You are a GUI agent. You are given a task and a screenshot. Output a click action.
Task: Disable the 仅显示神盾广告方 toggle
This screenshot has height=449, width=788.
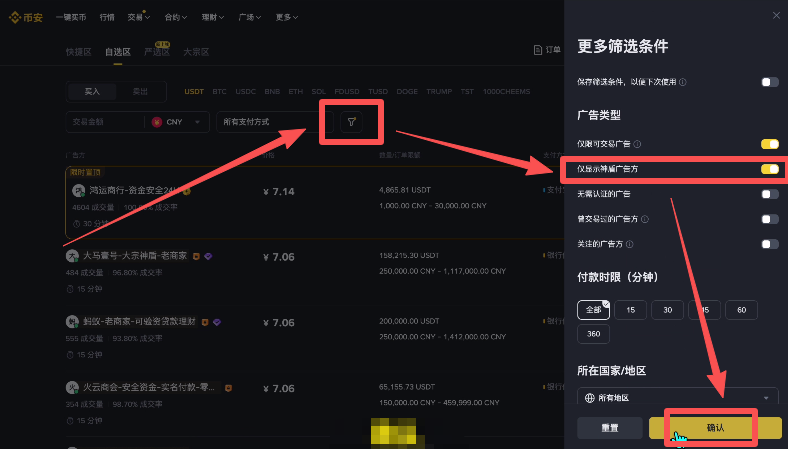pyautogui.click(x=769, y=169)
